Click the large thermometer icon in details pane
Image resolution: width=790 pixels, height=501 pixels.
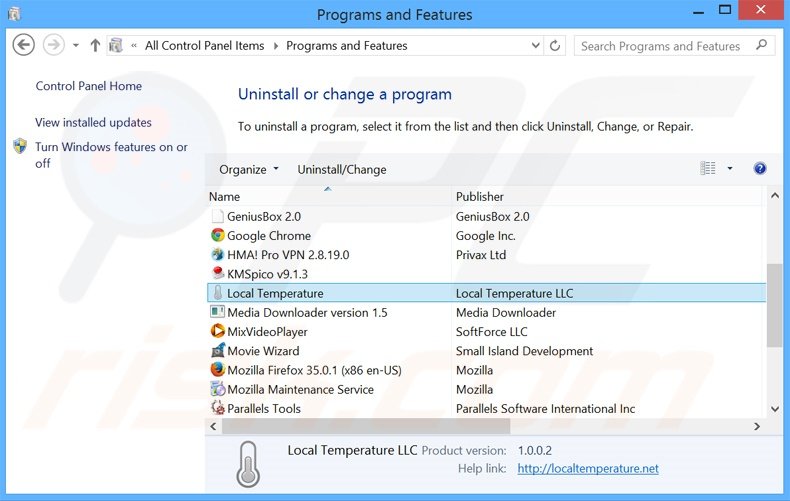point(248,464)
